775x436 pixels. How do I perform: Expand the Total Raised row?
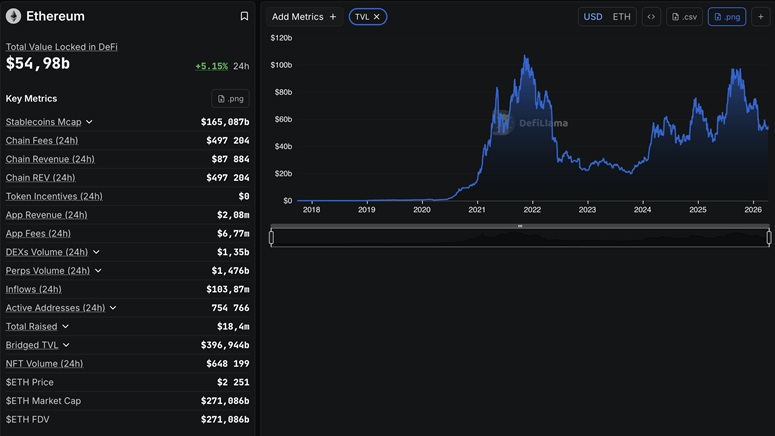65,327
